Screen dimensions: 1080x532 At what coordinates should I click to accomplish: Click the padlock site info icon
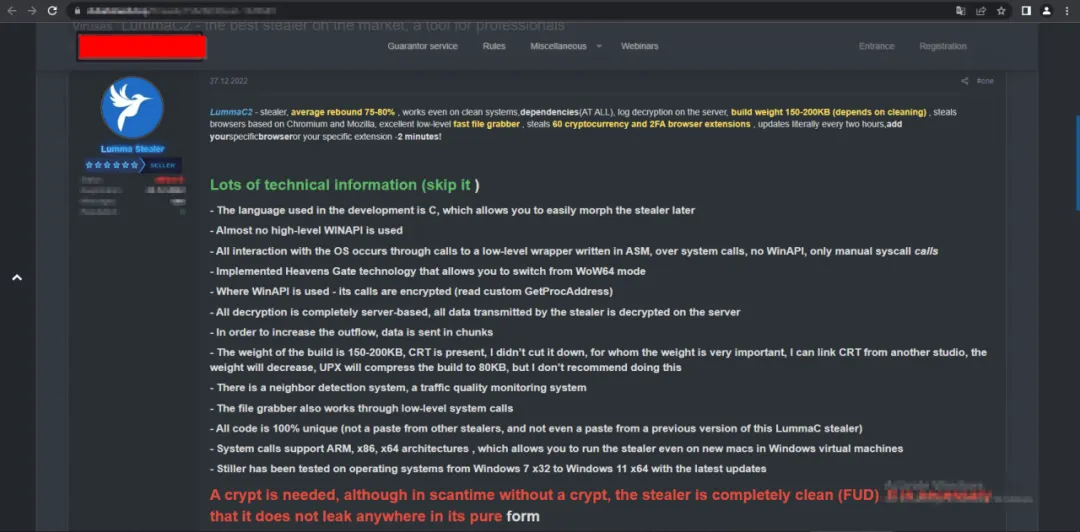coord(76,10)
